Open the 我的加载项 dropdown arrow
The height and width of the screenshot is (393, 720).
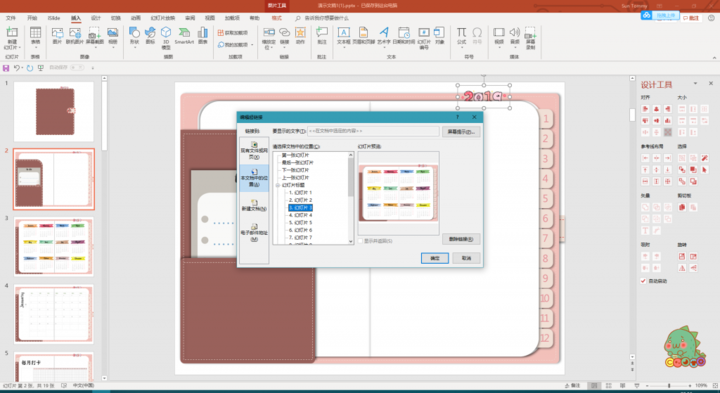[x=252, y=45]
